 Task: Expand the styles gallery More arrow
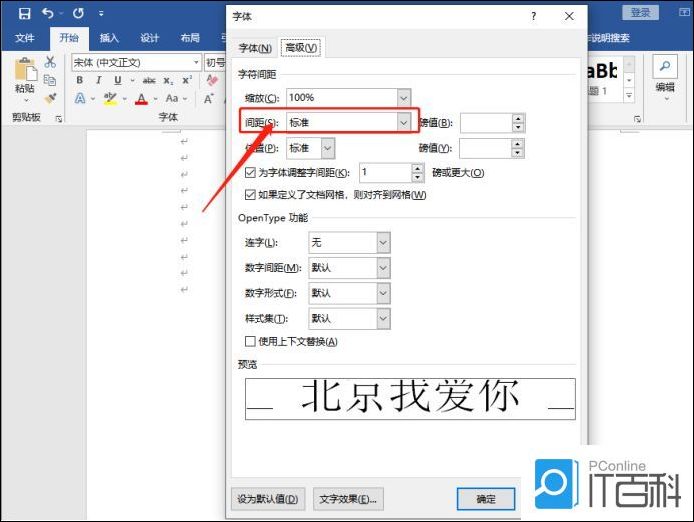(629, 95)
